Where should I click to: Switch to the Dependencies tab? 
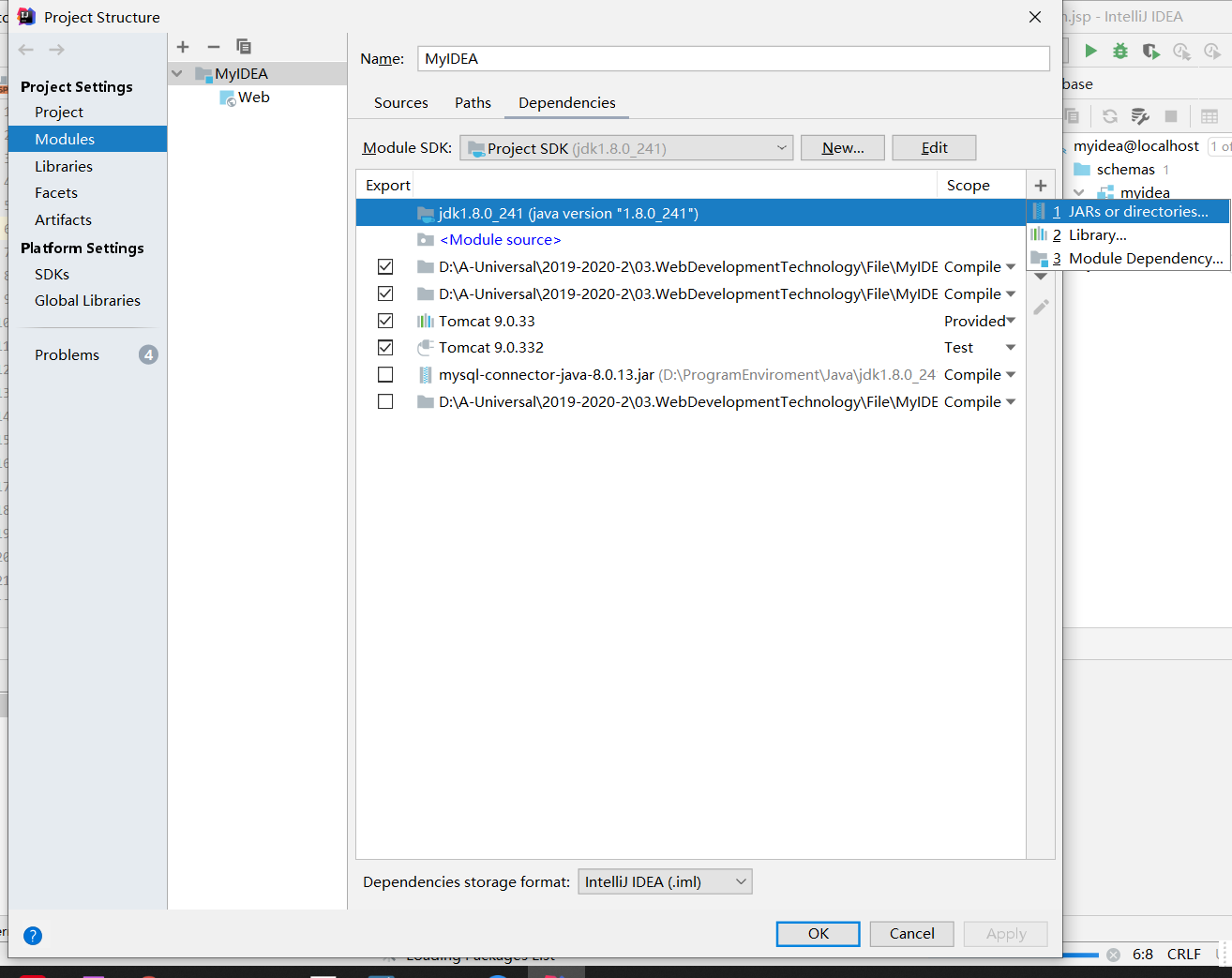567,103
